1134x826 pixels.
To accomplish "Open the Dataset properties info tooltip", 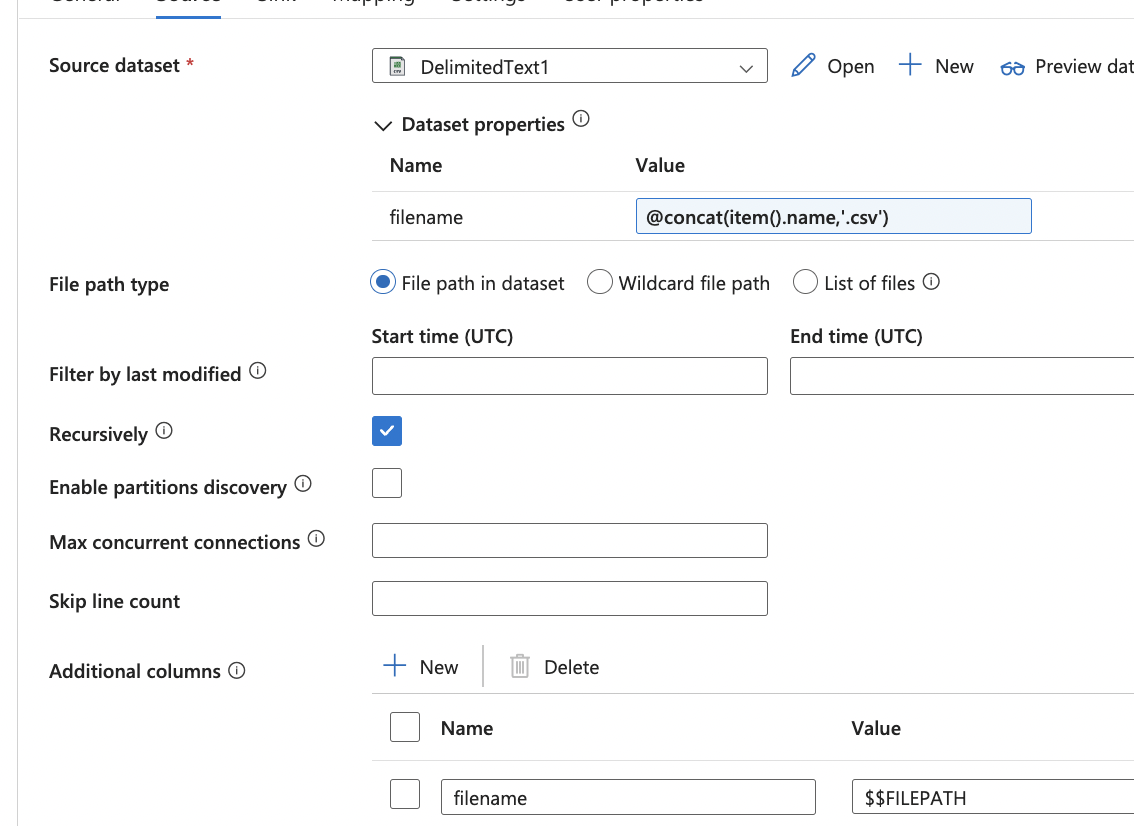I will click(581, 117).
